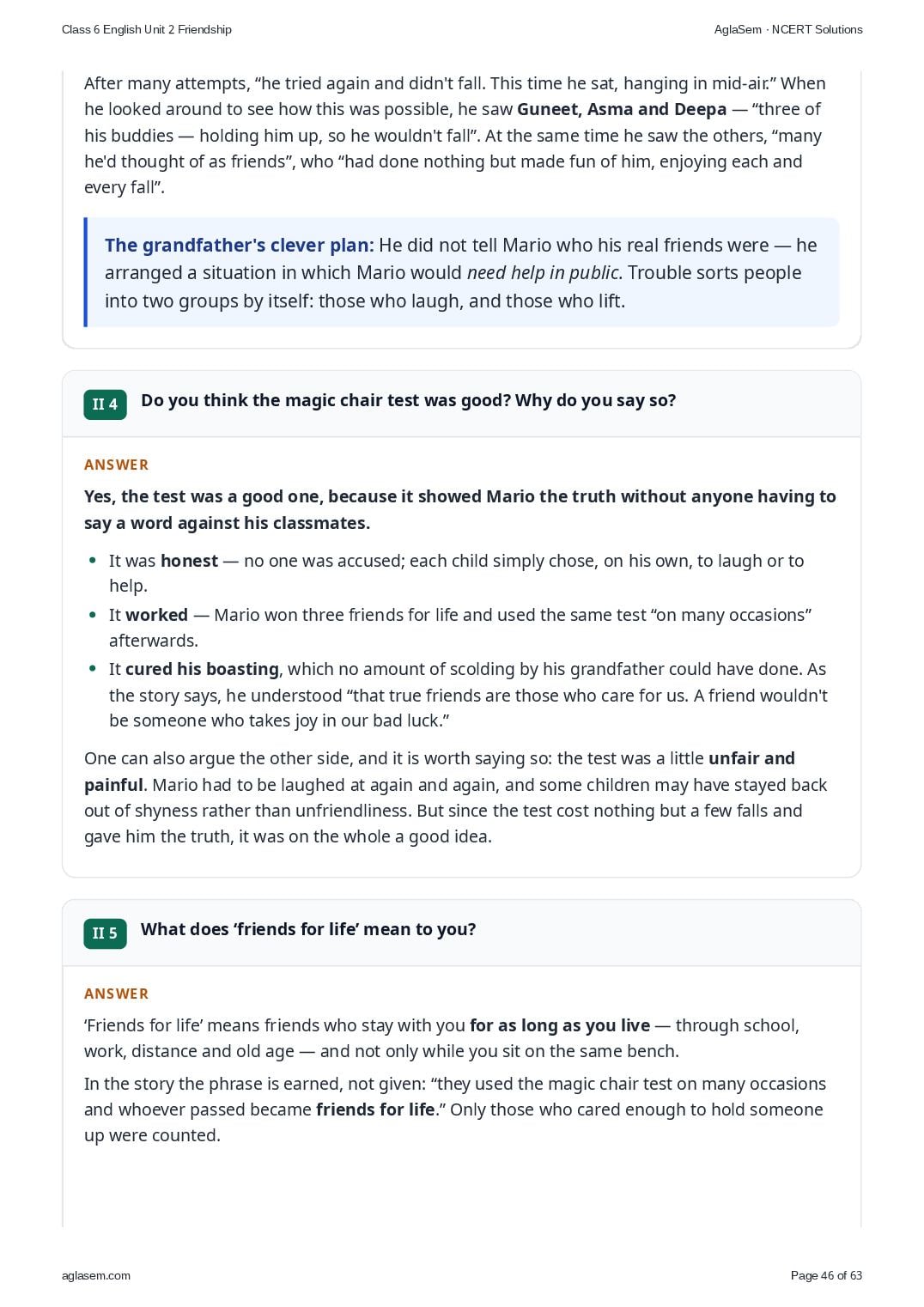The height and width of the screenshot is (1307, 924).
Task: Click the bullet point starting 'It was honest'
Action: (x=456, y=574)
